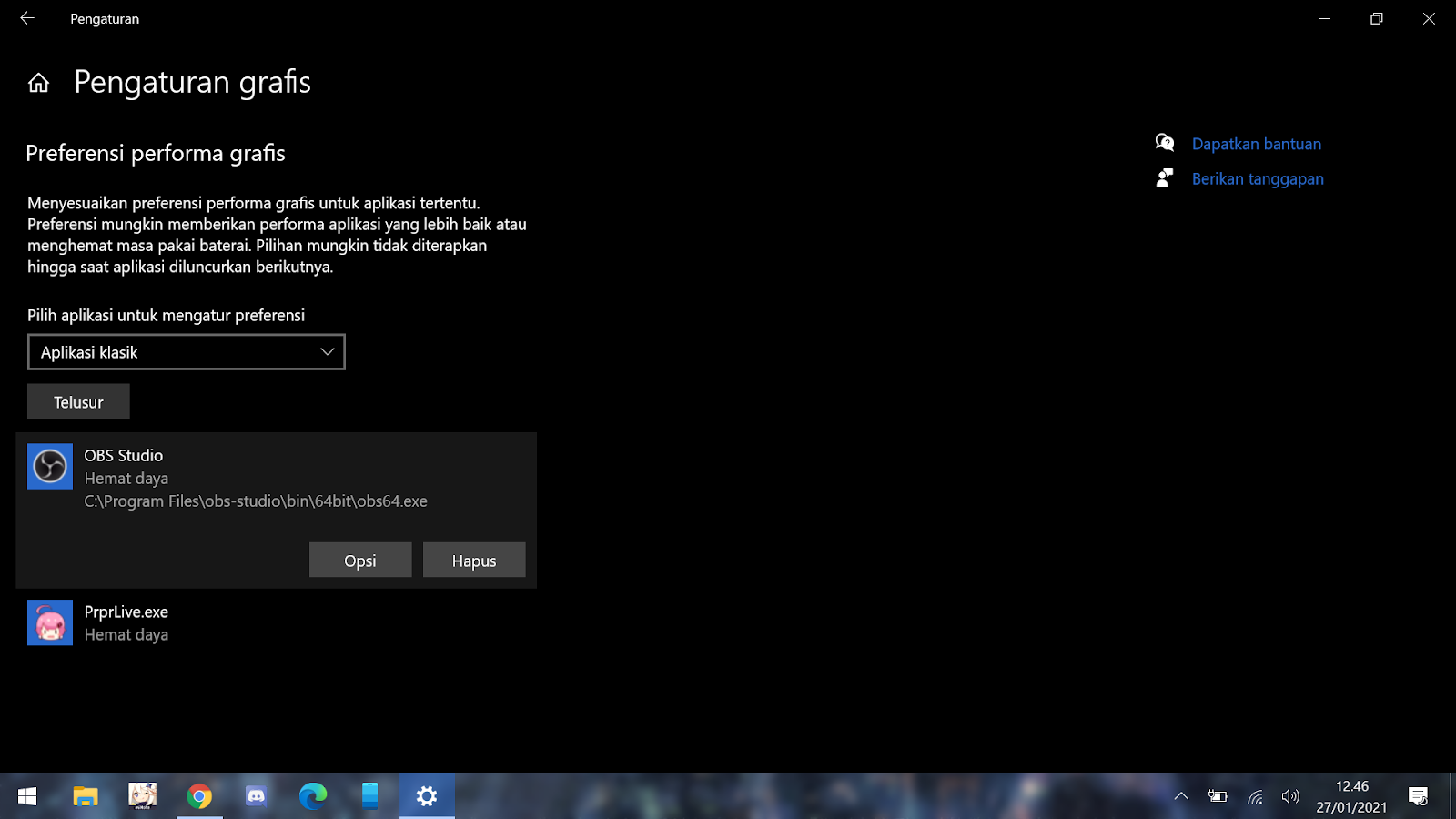Open the Wi-Fi network flyout

click(x=1255, y=797)
